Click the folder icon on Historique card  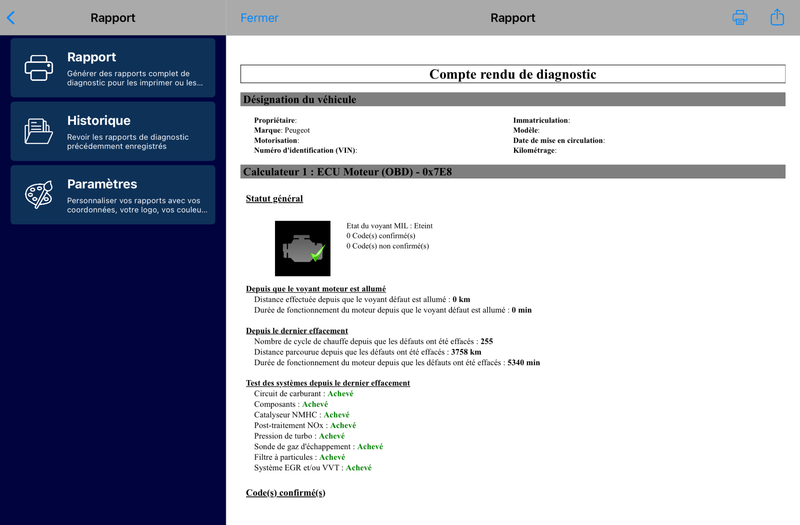click(x=38, y=131)
